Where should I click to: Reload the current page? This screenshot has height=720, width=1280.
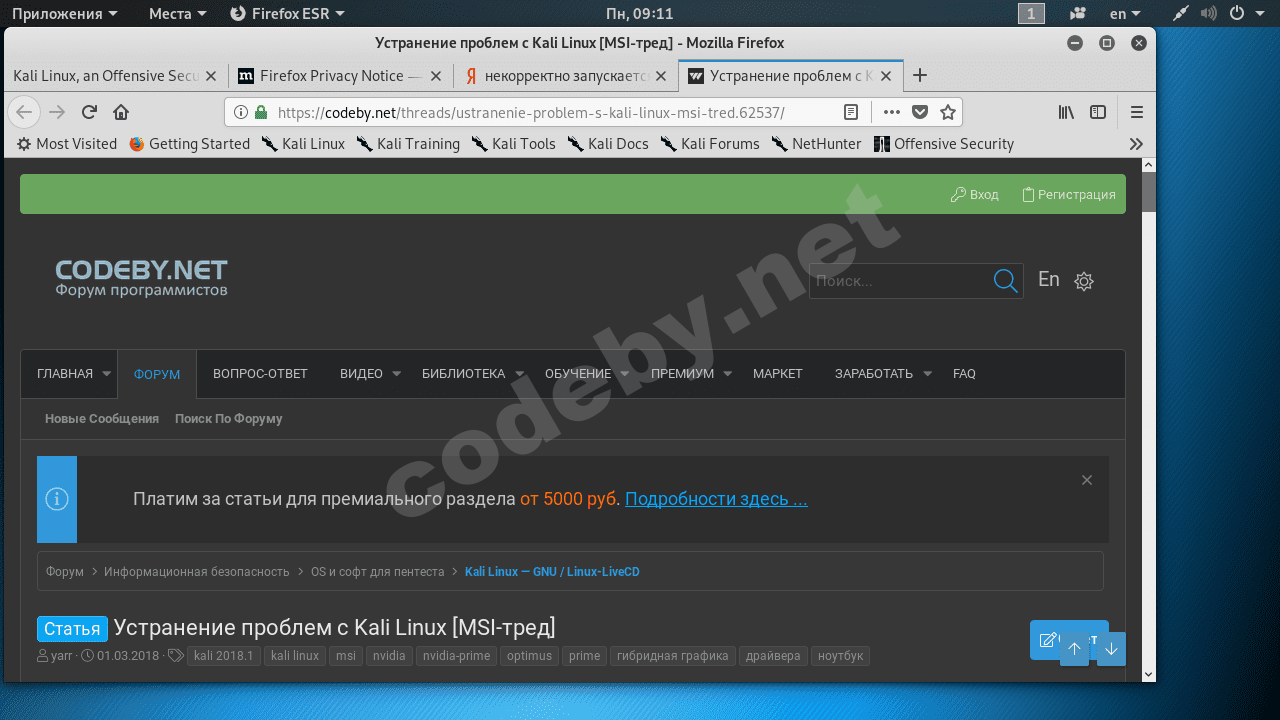point(89,112)
